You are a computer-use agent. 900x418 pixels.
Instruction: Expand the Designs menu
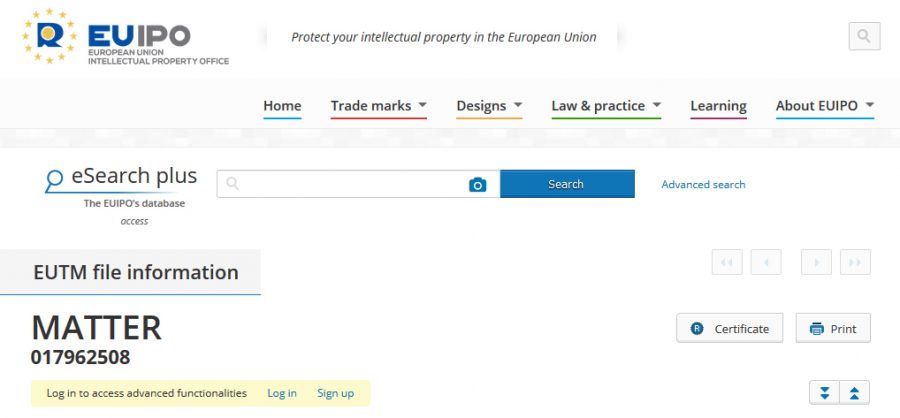489,106
